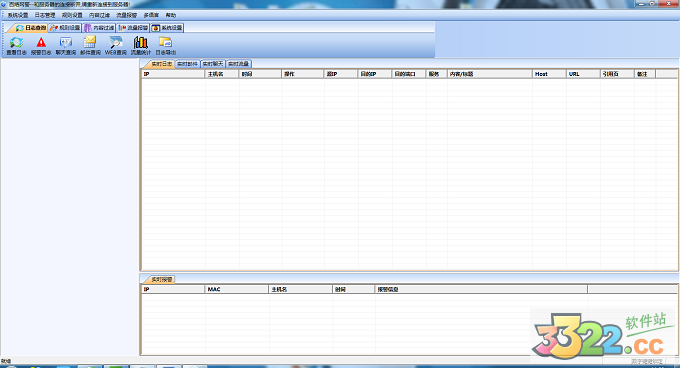Open 流量报警 in the menu bar
680x368 pixels.
pos(127,15)
